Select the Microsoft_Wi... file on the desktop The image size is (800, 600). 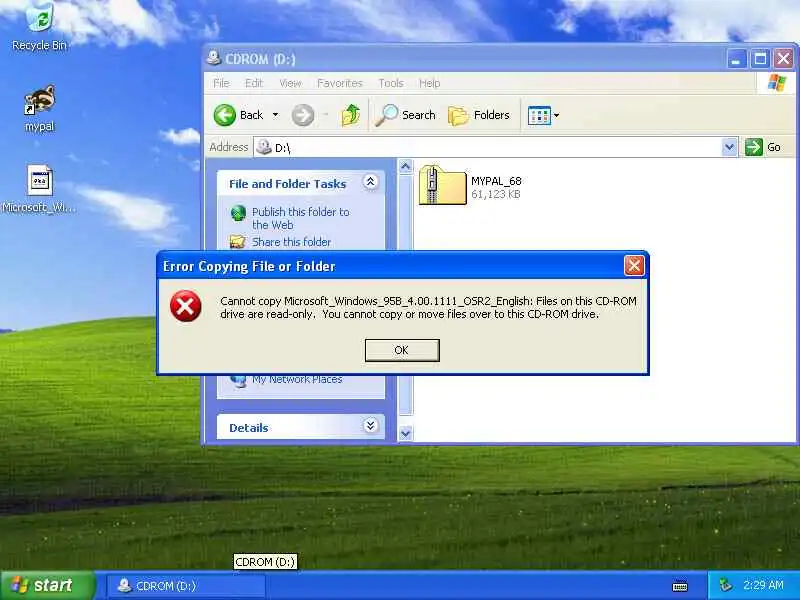[39, 189]
